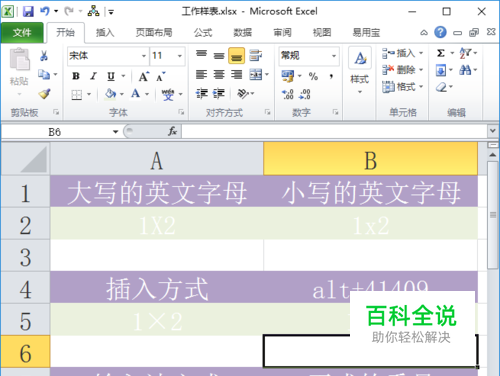The image size is (500, 376).
Task: Switch to the 插入 ribbon tab
Action: pos(105,33)
